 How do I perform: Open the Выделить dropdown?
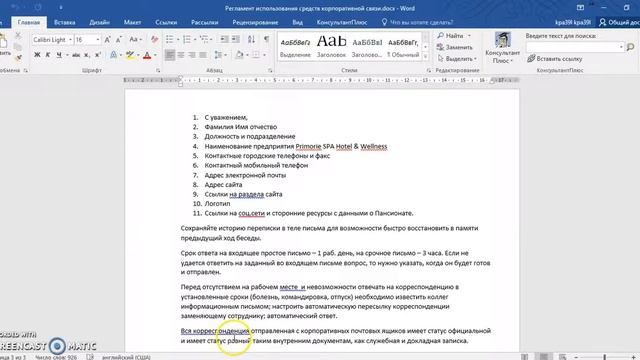click(x=456, y=59)
